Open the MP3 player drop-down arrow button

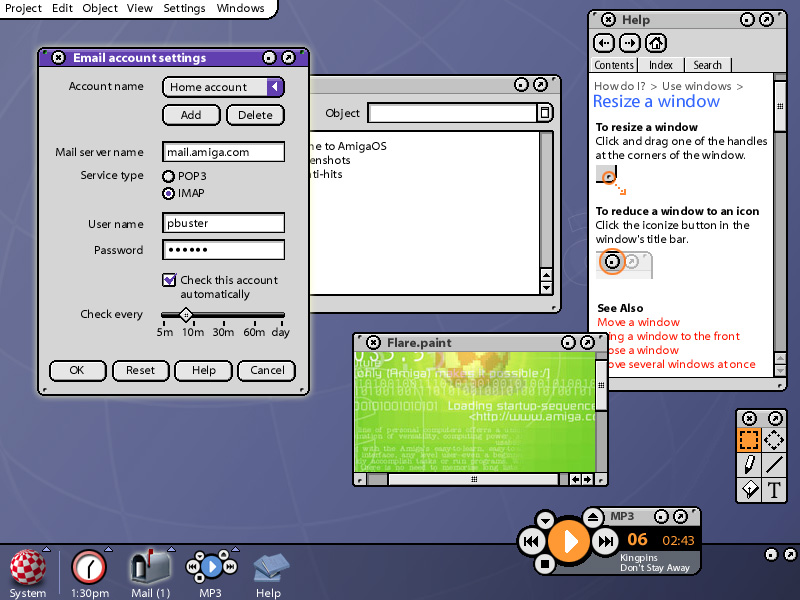click(545, 520)
